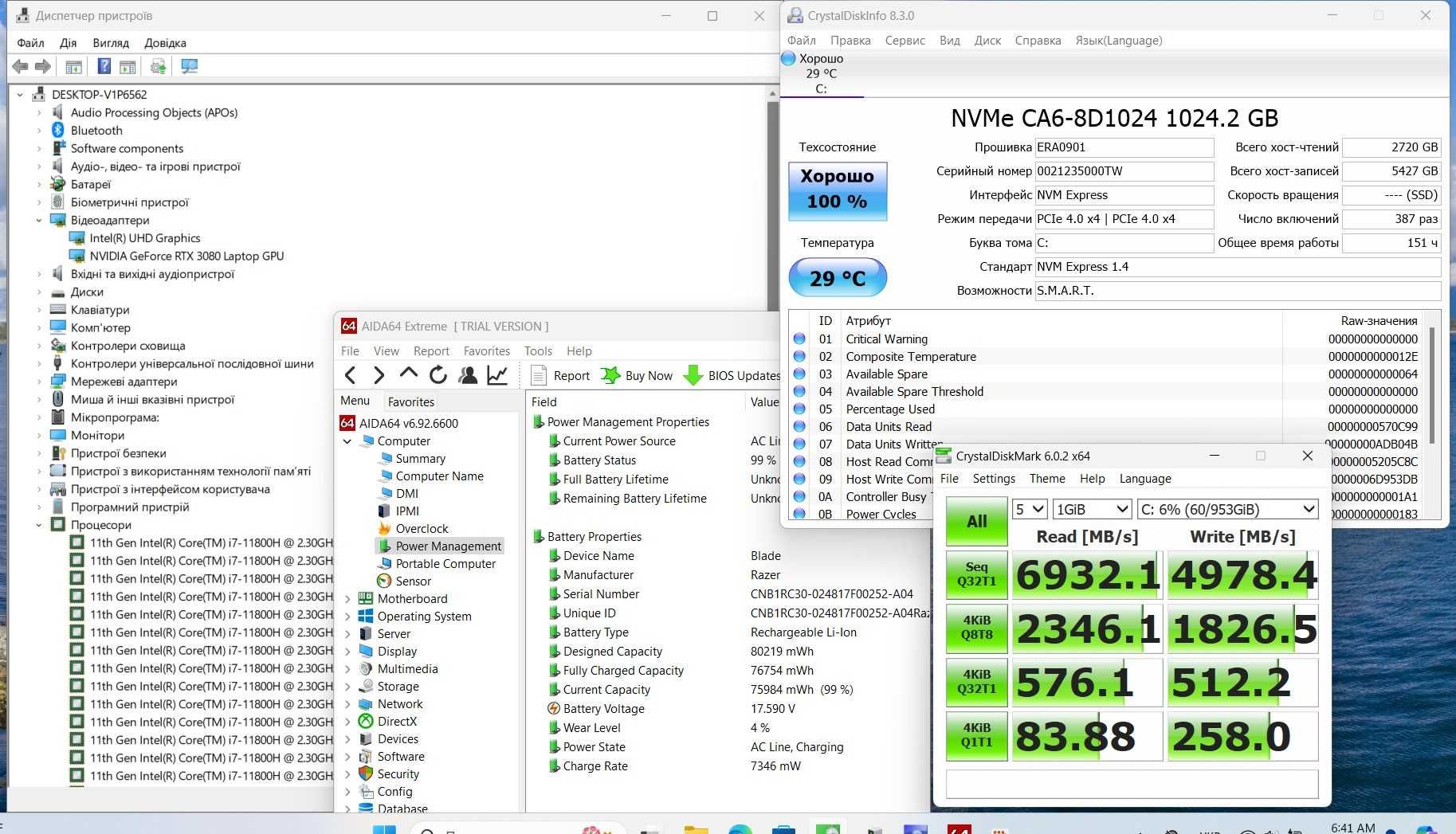This screenshot has height=834, width=1456.
Task: Collapse the DESKTOP-V1P6562 root node
Action: 20,94
